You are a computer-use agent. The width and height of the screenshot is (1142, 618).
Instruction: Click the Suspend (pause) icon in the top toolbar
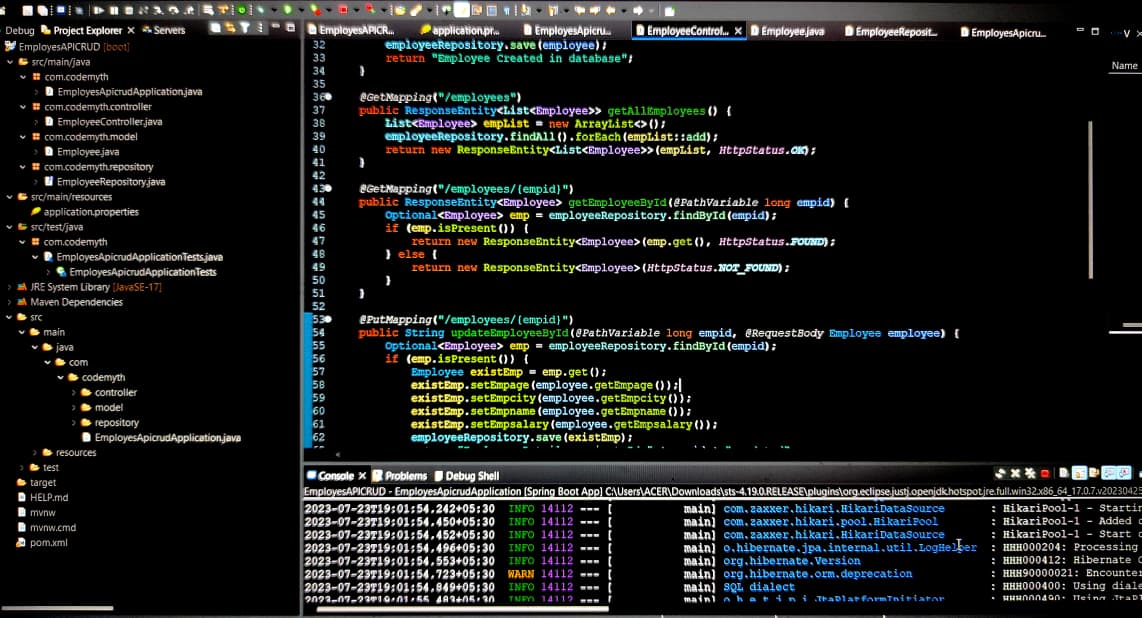114,10
